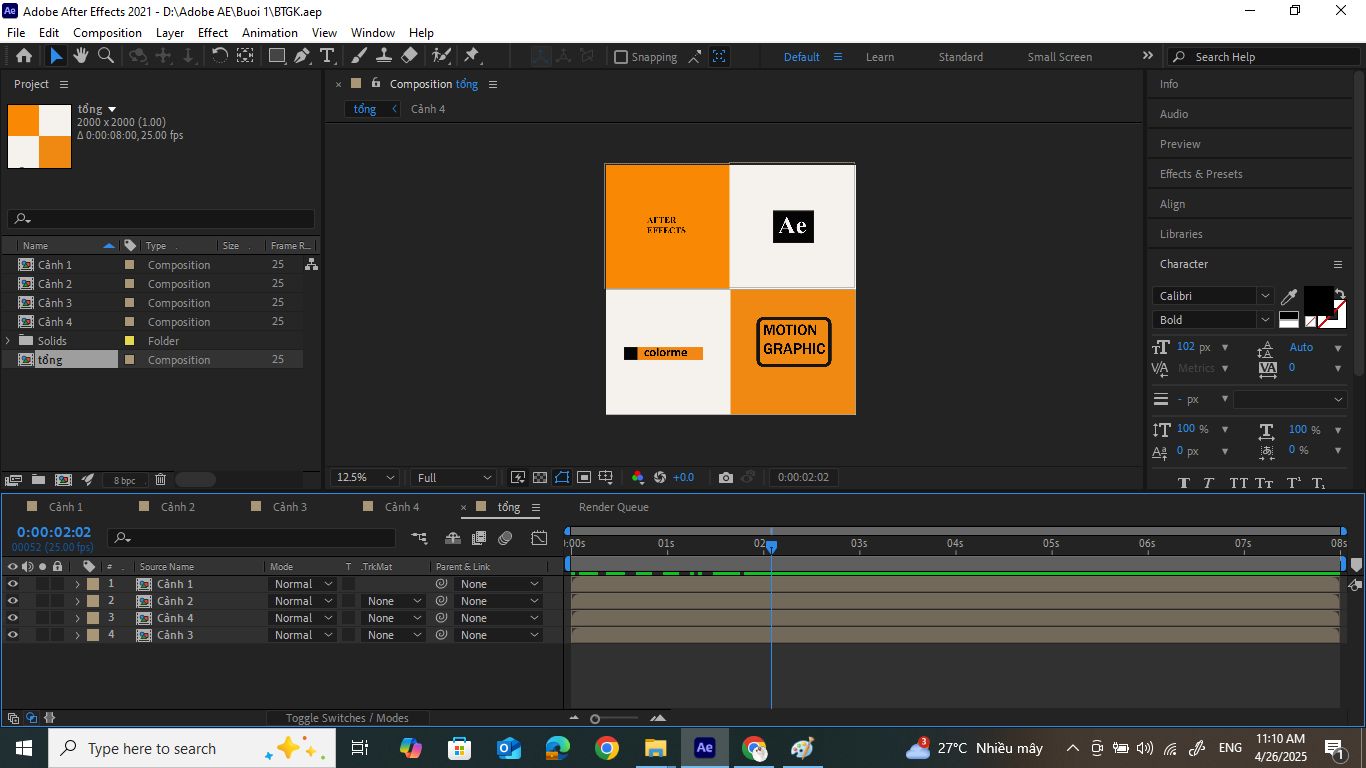Enable motion blur icon in timeline
The width and height of the screenshot is (1366, 768).
(505, 538)
